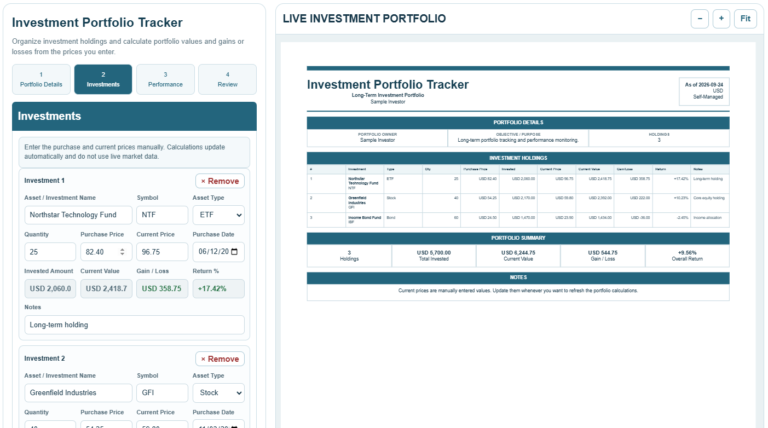Open the Stock asset type dropdown
The image size is (768, 428).
218,393
